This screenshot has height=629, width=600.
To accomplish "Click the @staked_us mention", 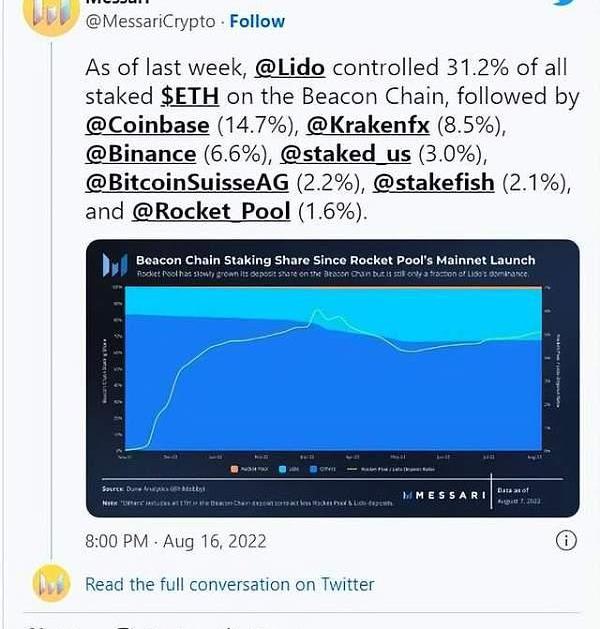I will click(x=341, y=154).
